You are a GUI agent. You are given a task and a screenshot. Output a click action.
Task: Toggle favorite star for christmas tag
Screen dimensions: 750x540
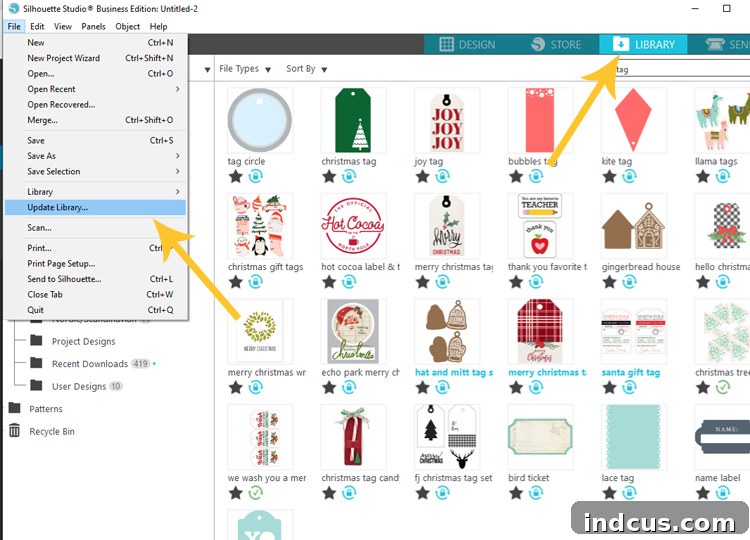pyautogui.click(x=329, y=176)
